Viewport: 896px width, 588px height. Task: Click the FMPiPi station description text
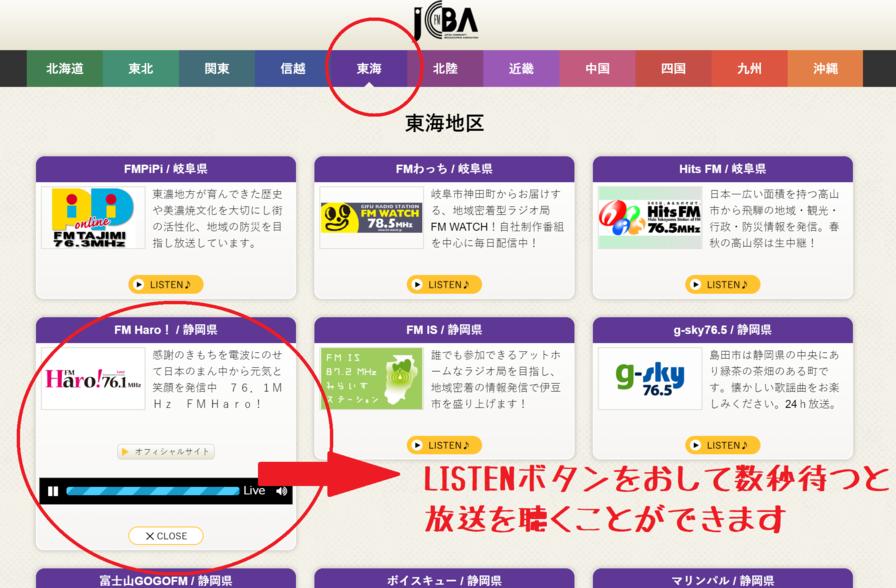[217, 218]
